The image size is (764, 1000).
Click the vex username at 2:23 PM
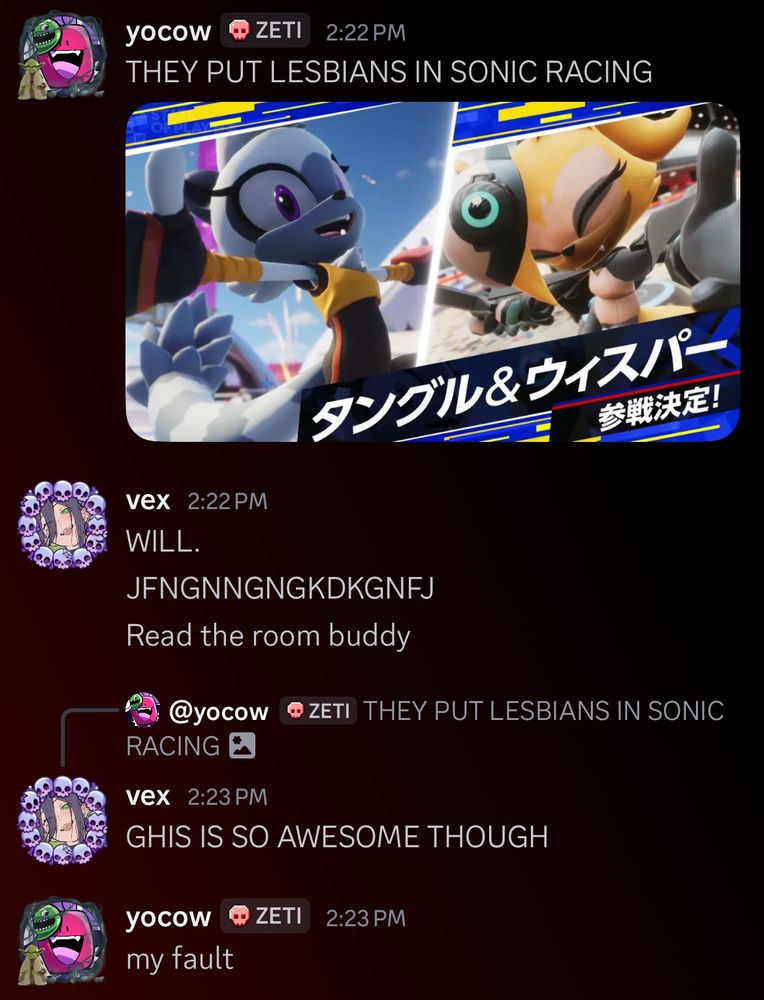pos(148,797)
